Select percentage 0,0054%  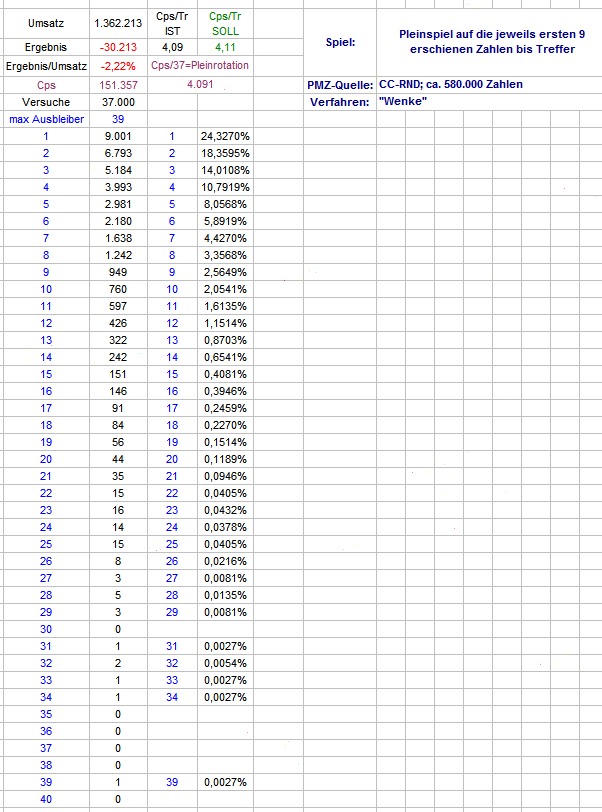[x=225, y=663]
